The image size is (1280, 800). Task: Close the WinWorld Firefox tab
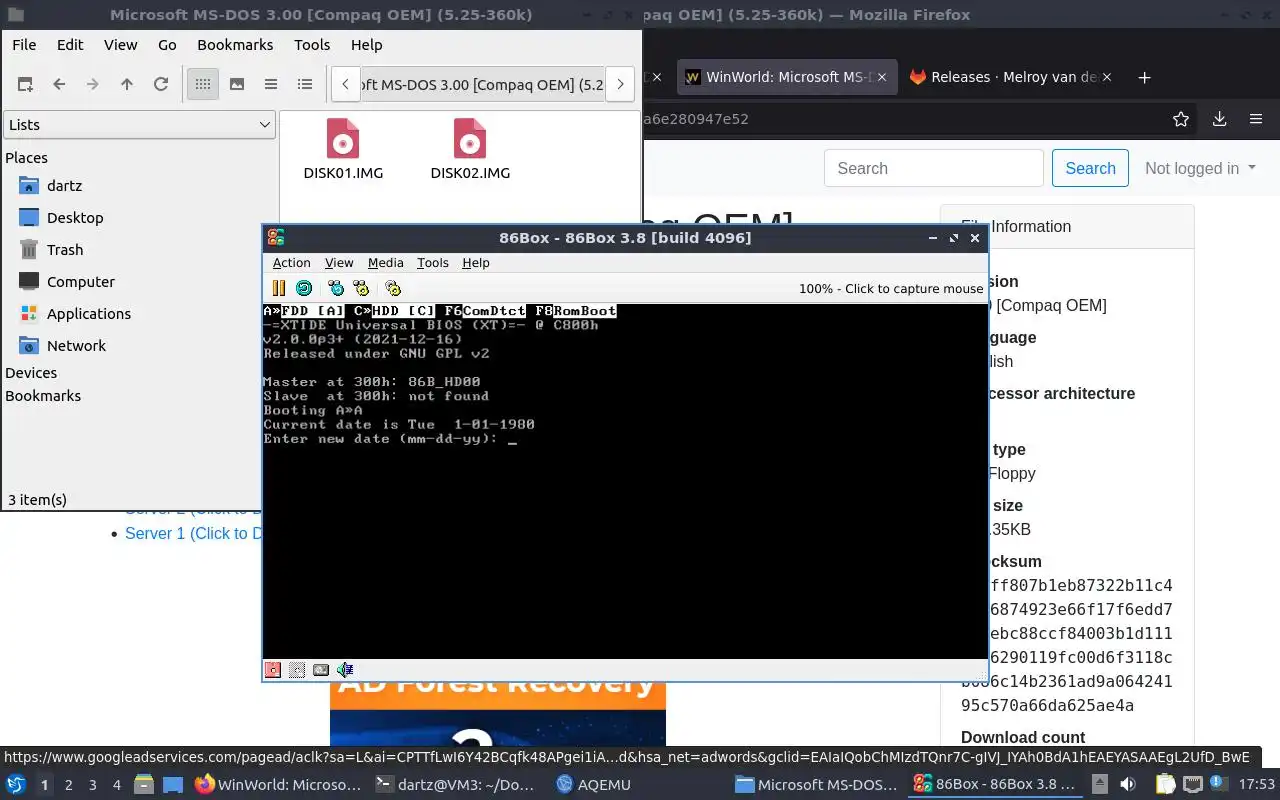click(882, 77)
